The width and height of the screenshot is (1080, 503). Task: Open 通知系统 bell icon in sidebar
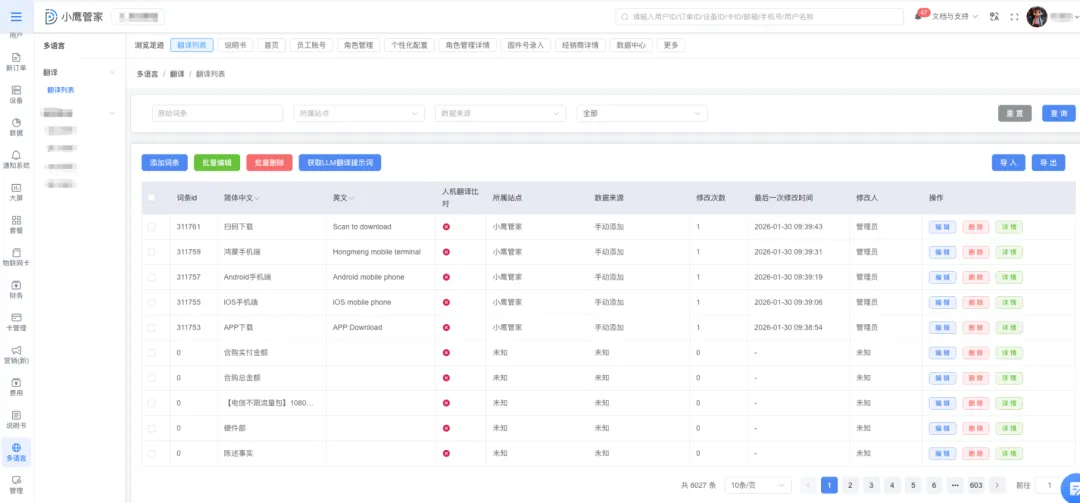[x=15, y=155]
